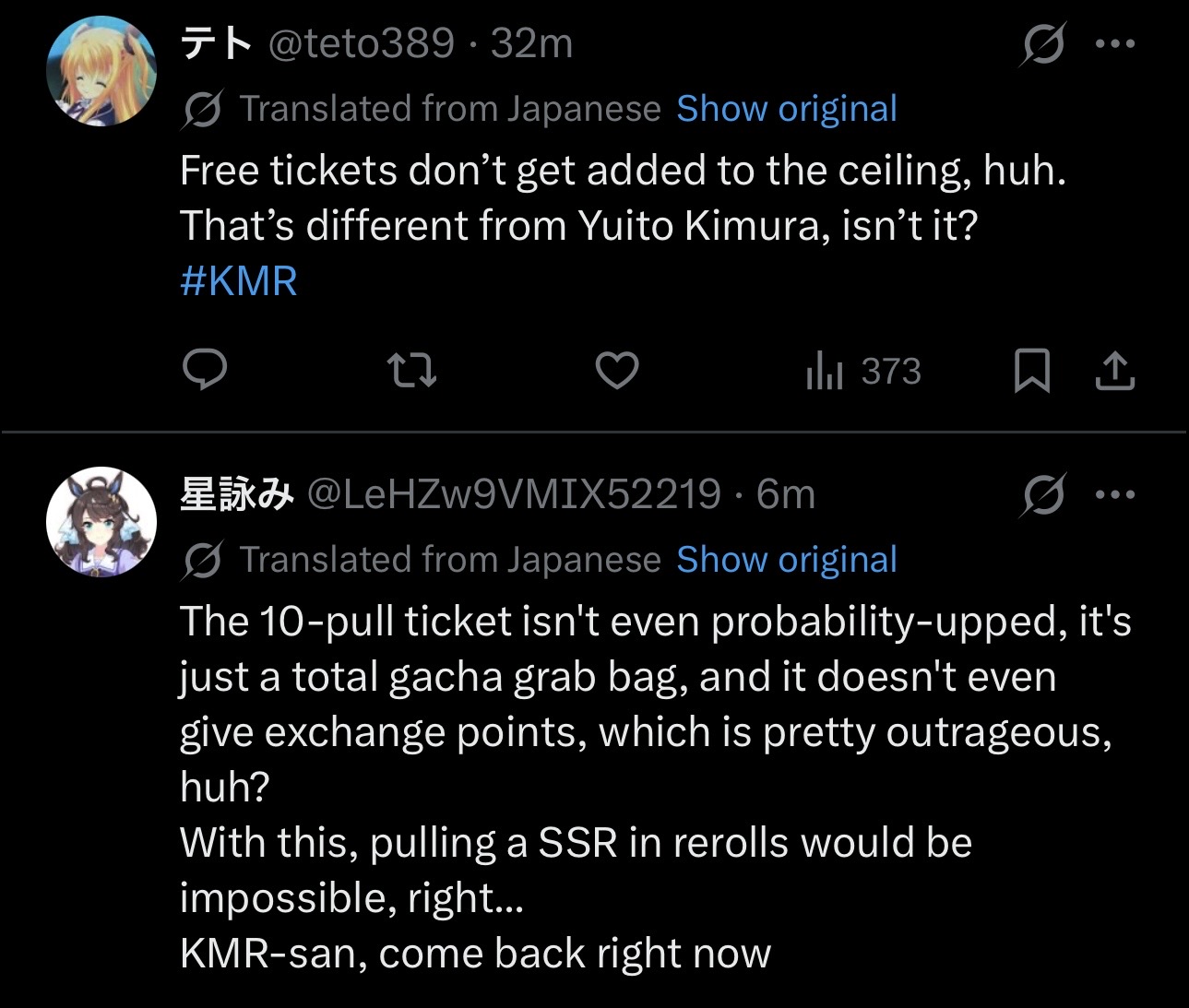The width and height of the screenshot is (1189, 1008).
Task: Reply to teto389's tweet
Action: click(x=205, y=370)
